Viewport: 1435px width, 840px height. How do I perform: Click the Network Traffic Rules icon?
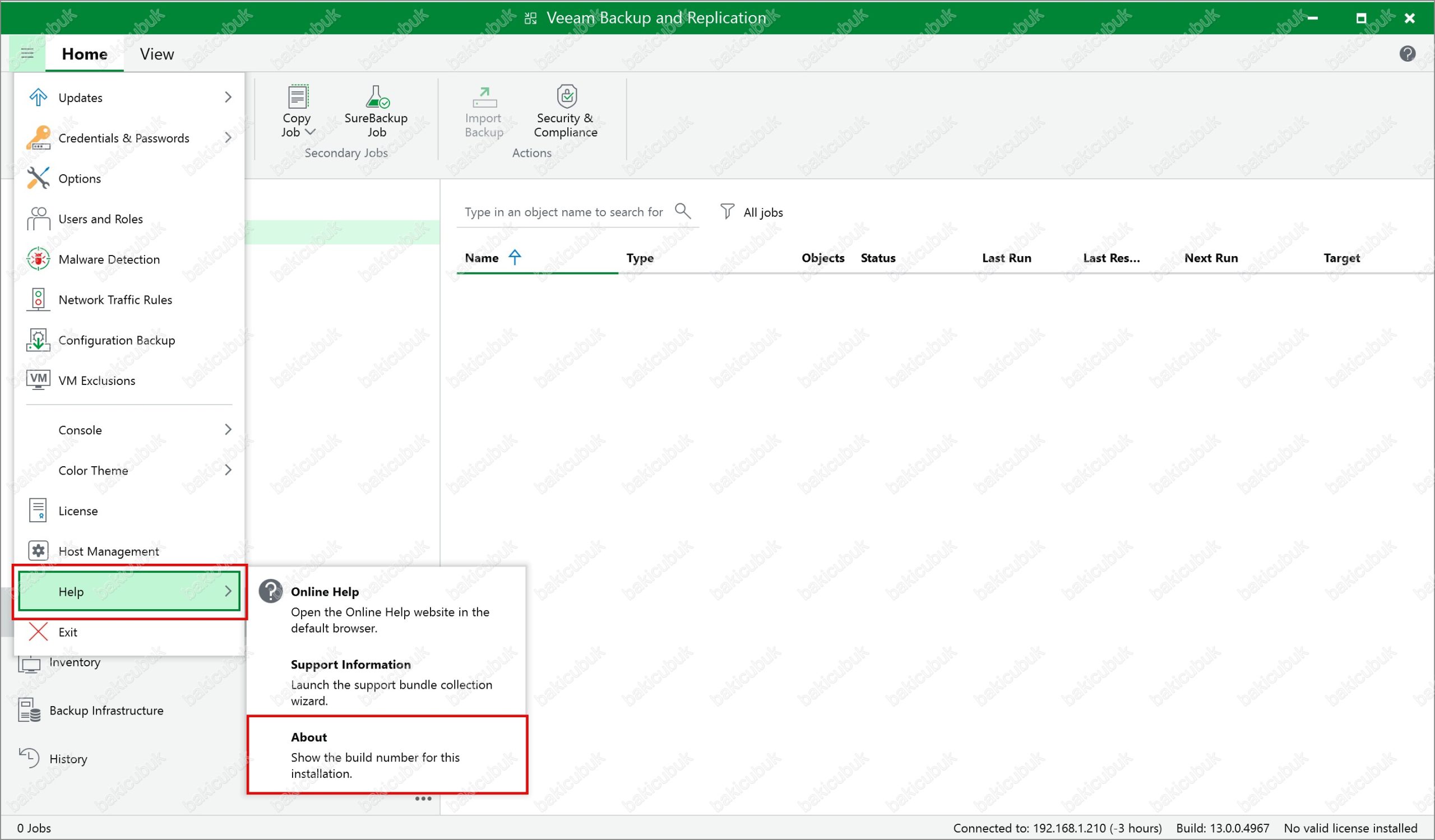click(38, 299)
